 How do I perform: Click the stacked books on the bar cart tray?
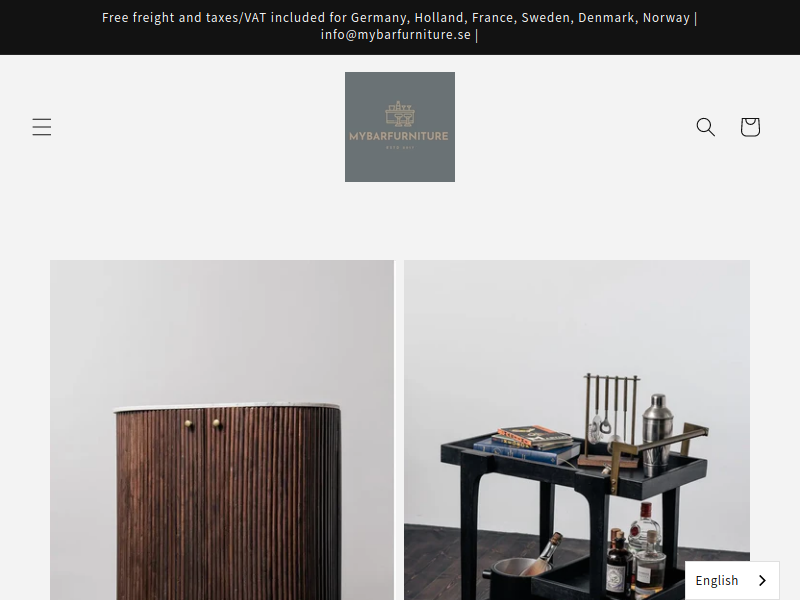coord(528,444)
